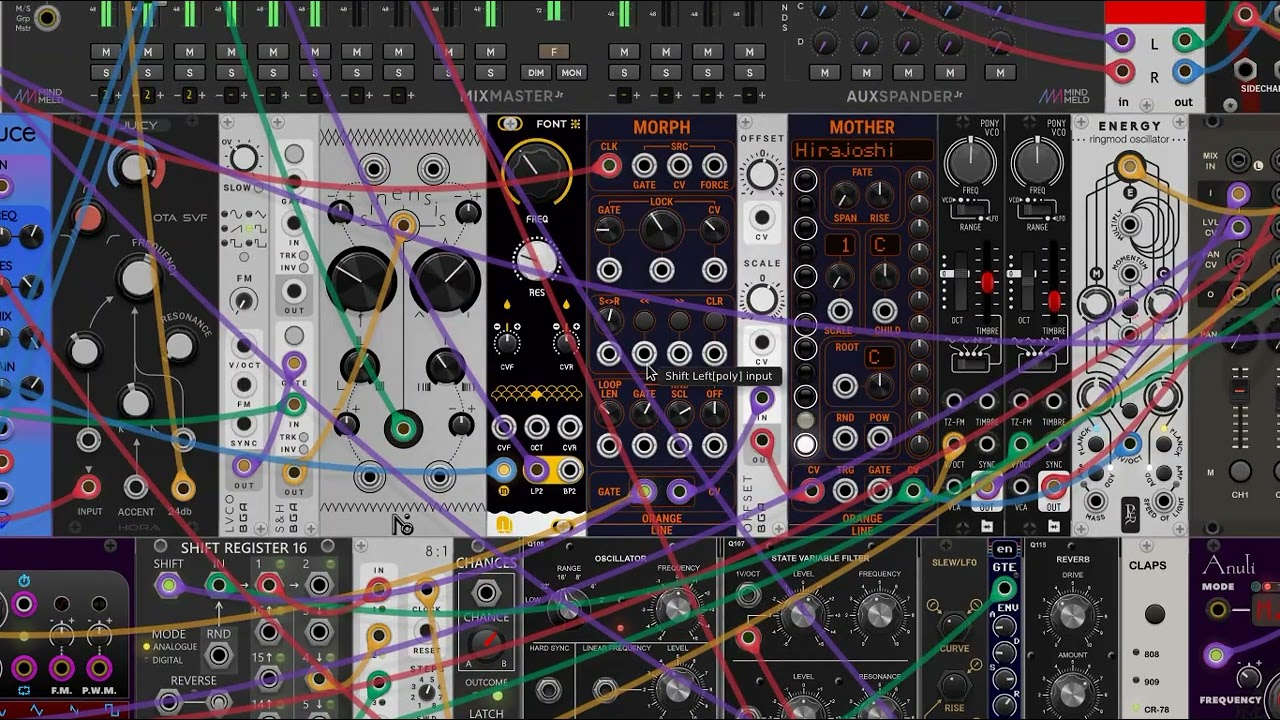Screen dimensions: 1280x720
Task: Click the POW jack on Mother
Action: (880, 438)
